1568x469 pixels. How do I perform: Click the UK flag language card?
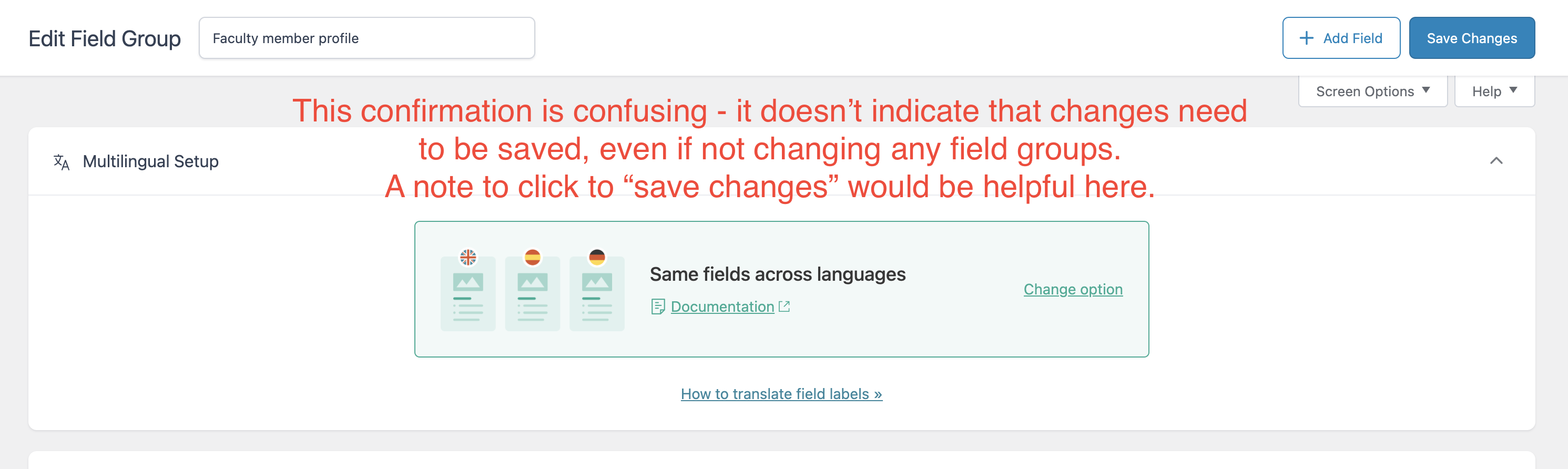[467, 290]
